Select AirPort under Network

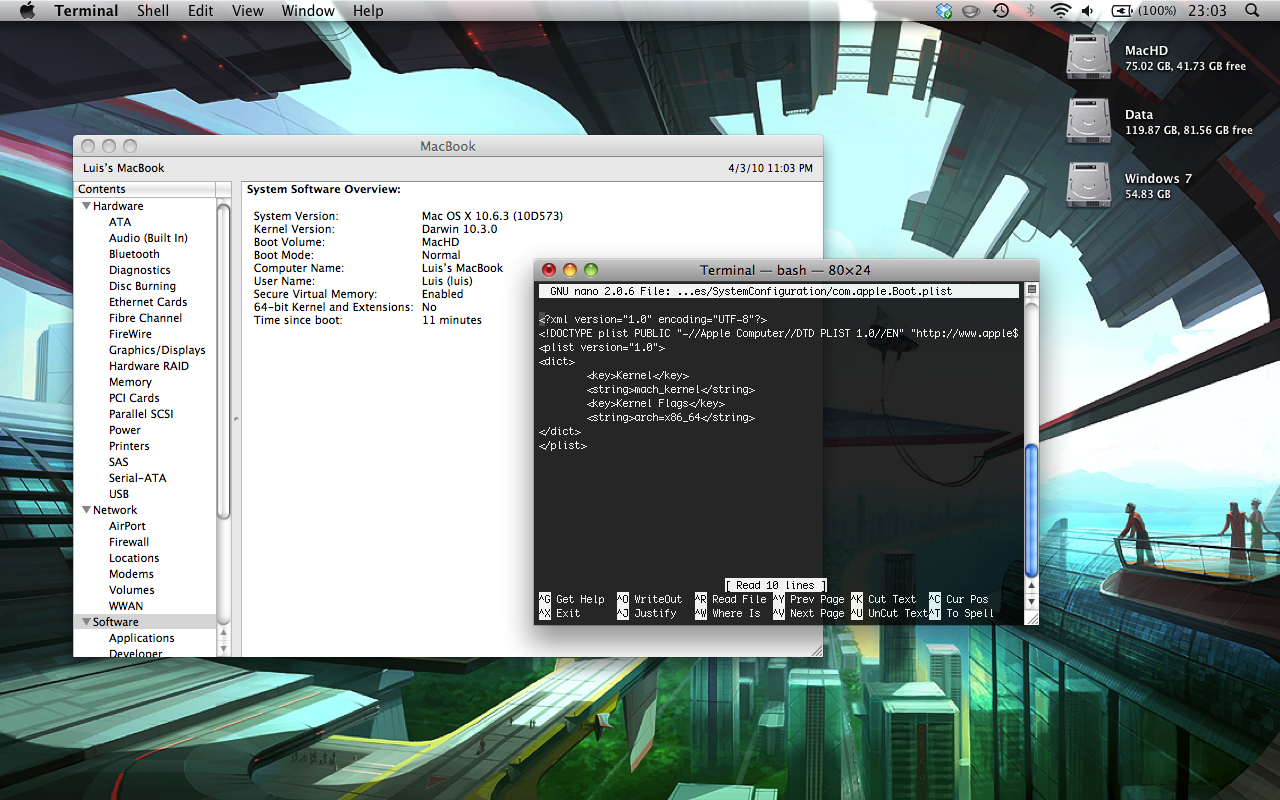point(127,526)
